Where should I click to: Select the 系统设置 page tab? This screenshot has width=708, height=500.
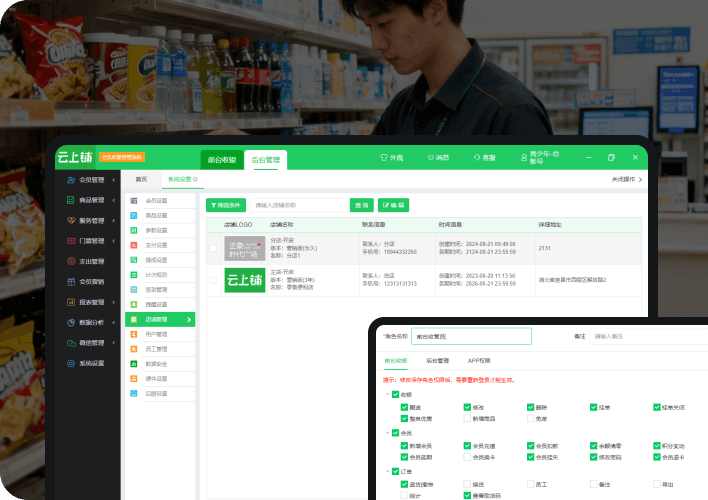(182, 179)
